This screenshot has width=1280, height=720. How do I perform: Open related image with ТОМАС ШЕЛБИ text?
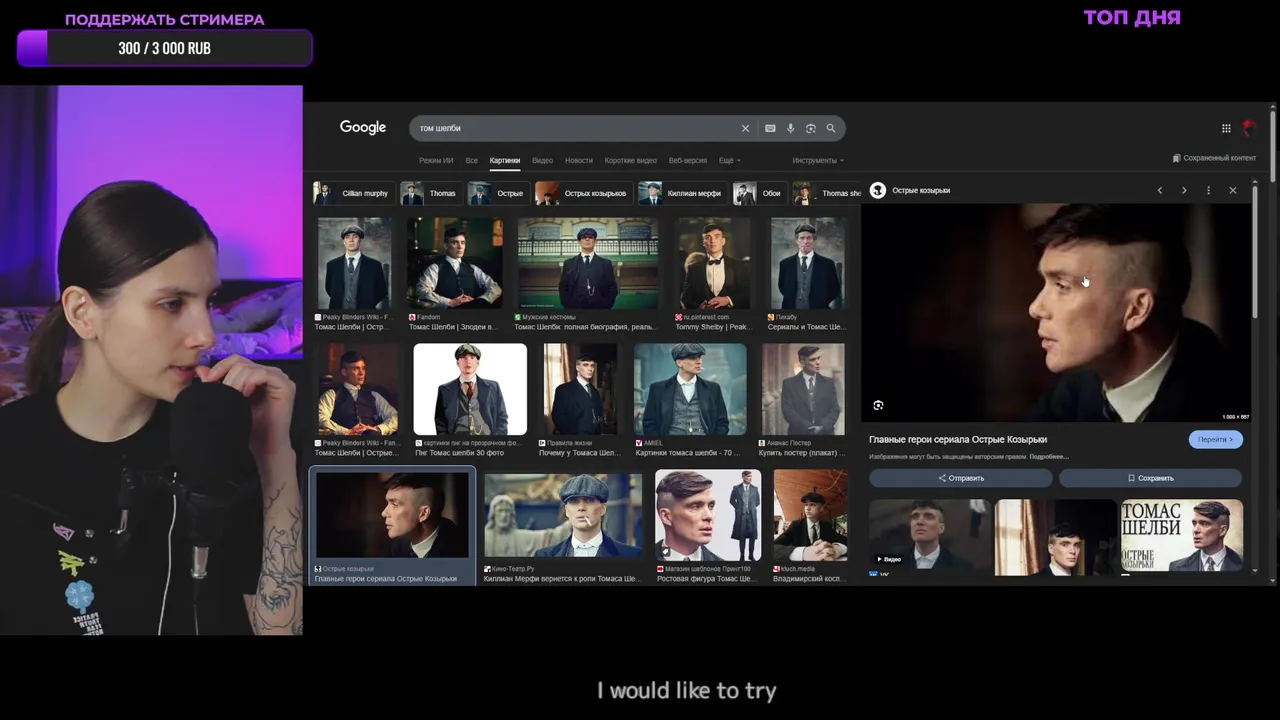[x=1182, y=536]
